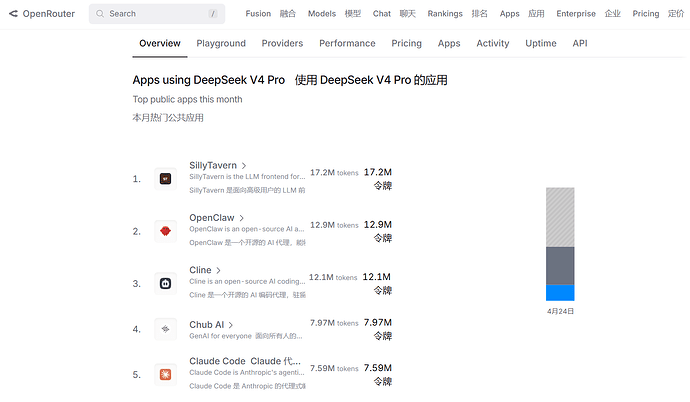Focus the Search input field
This screenshot has width=690, height=402.
click(157, 14)
